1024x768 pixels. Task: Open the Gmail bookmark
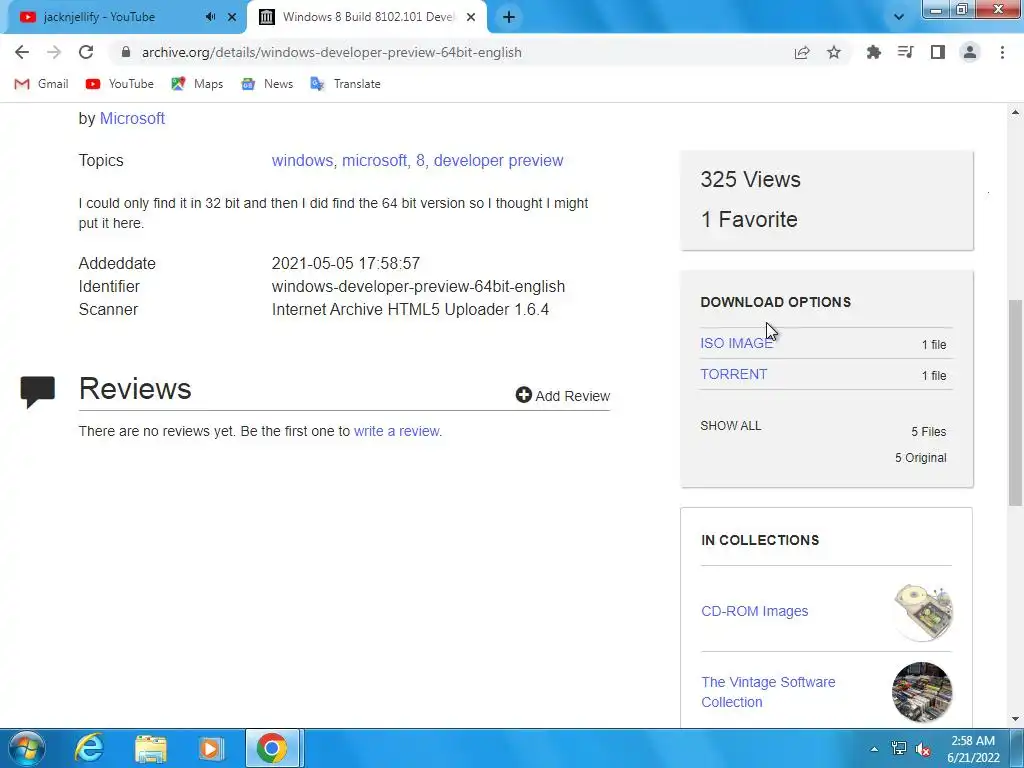(x=42, y=84)
